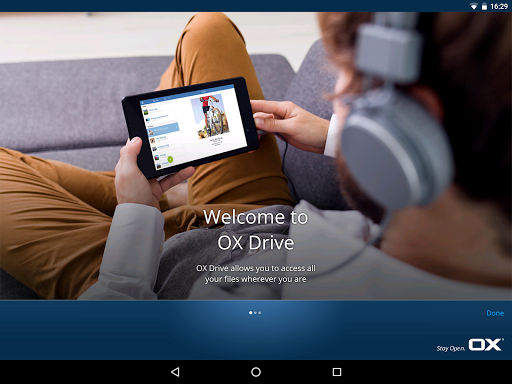The height and width of the screenshot is (384, 512).
Task: Click the green plus button on pictured tablet
Action: point(170,159)
